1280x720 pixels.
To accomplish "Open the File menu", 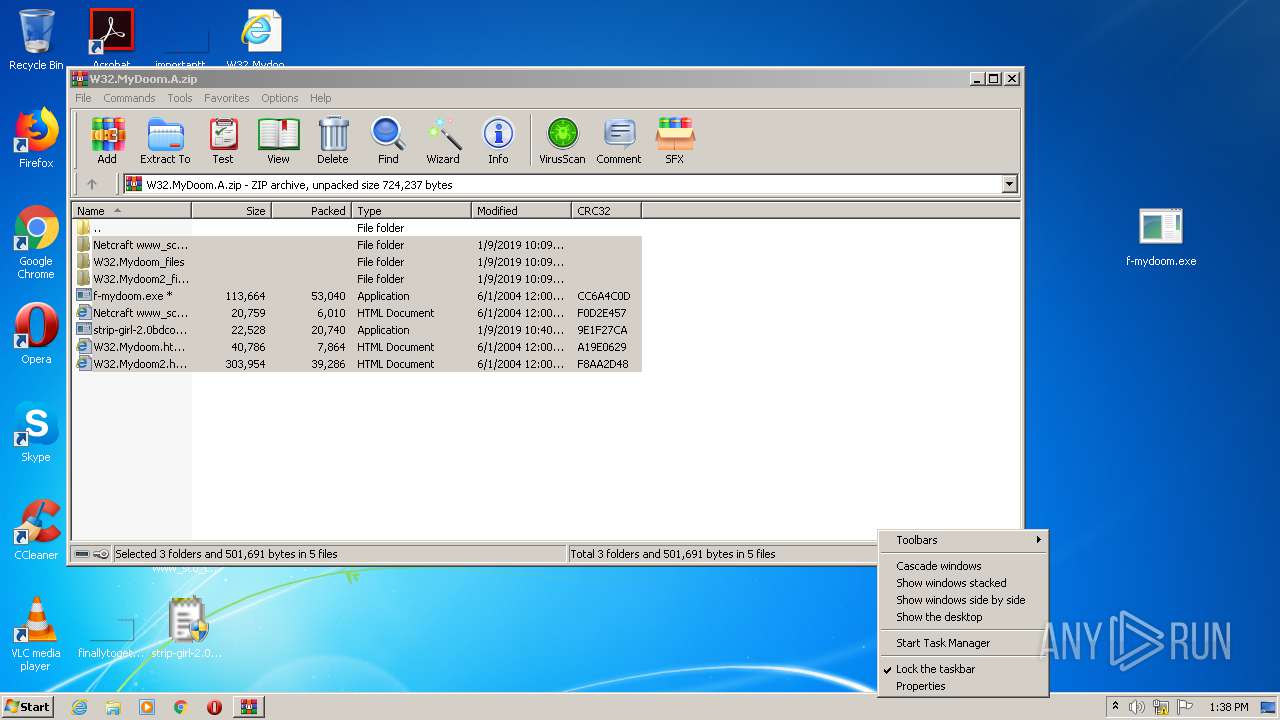I will pos(83,98).
